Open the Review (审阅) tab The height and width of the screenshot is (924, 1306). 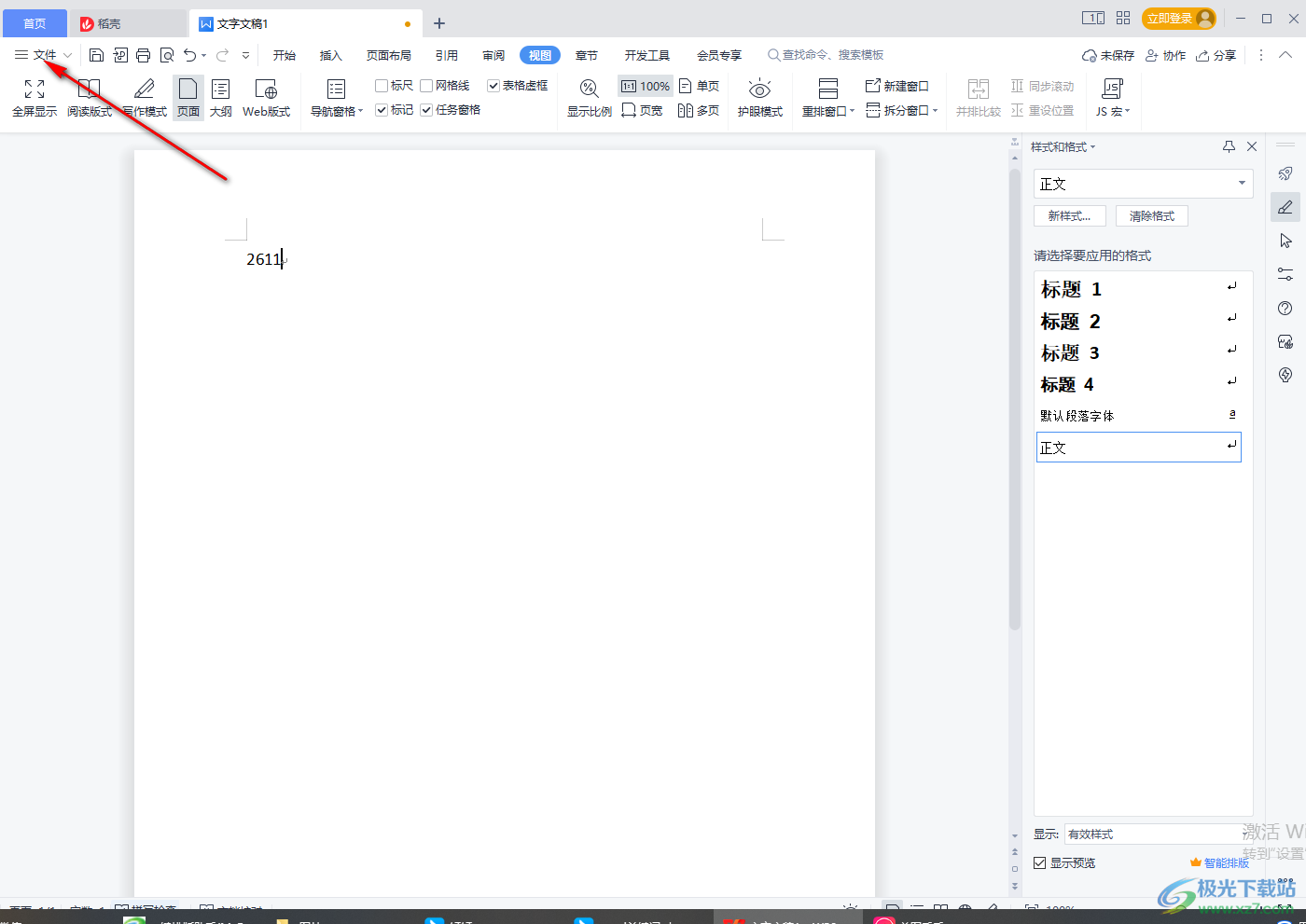point(493,55)
